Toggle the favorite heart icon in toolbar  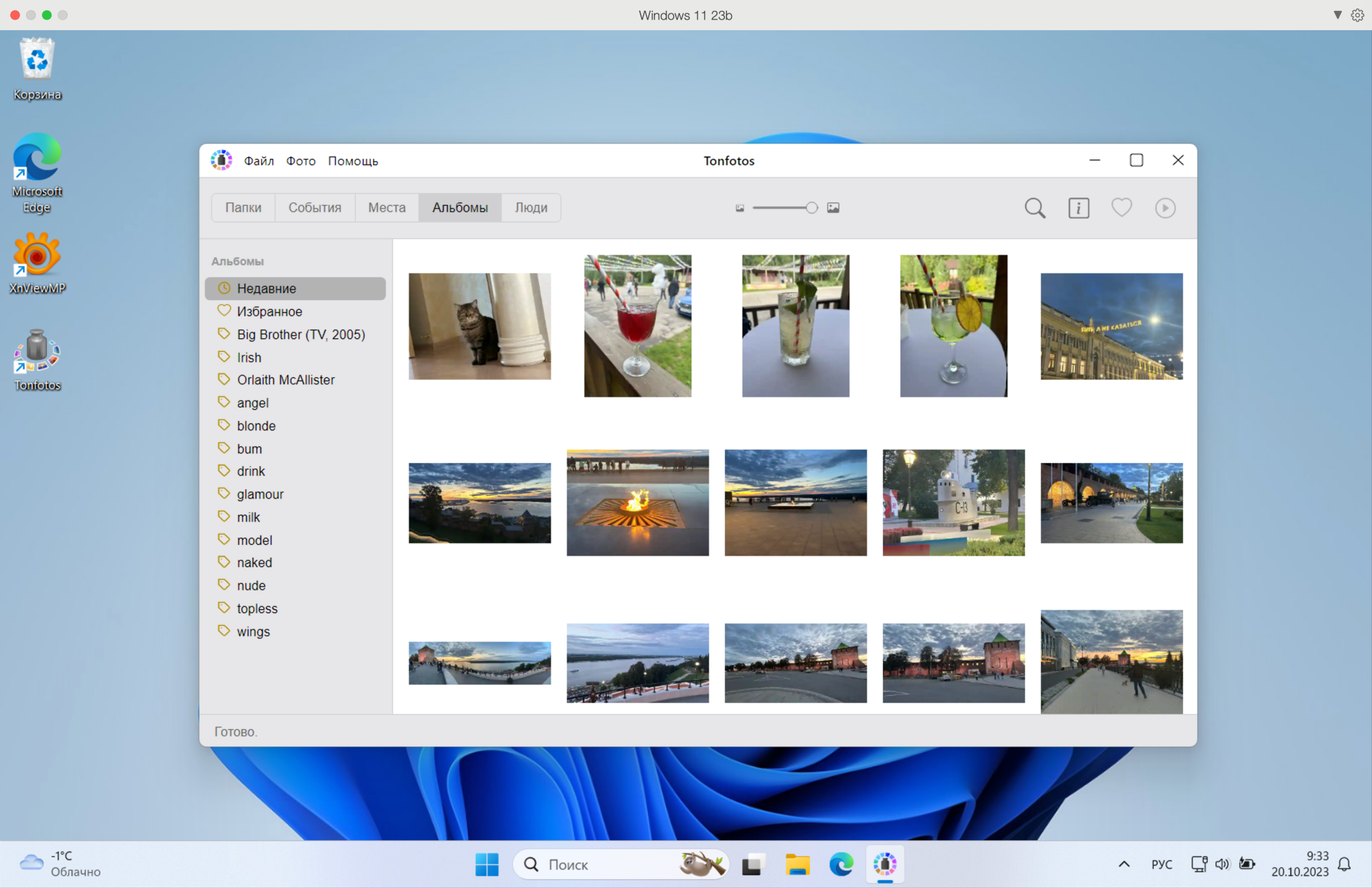[1121, 208]
